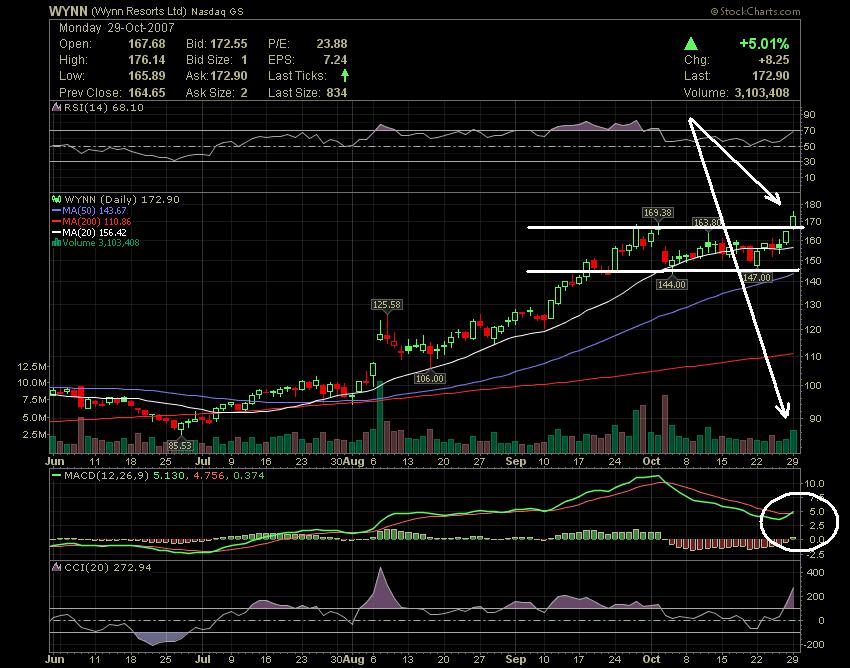The width and height of the screenshot is (850, 668).
Task: Click the WYNN (Daily) 172.90 chart label
Action: coord(121,200)
